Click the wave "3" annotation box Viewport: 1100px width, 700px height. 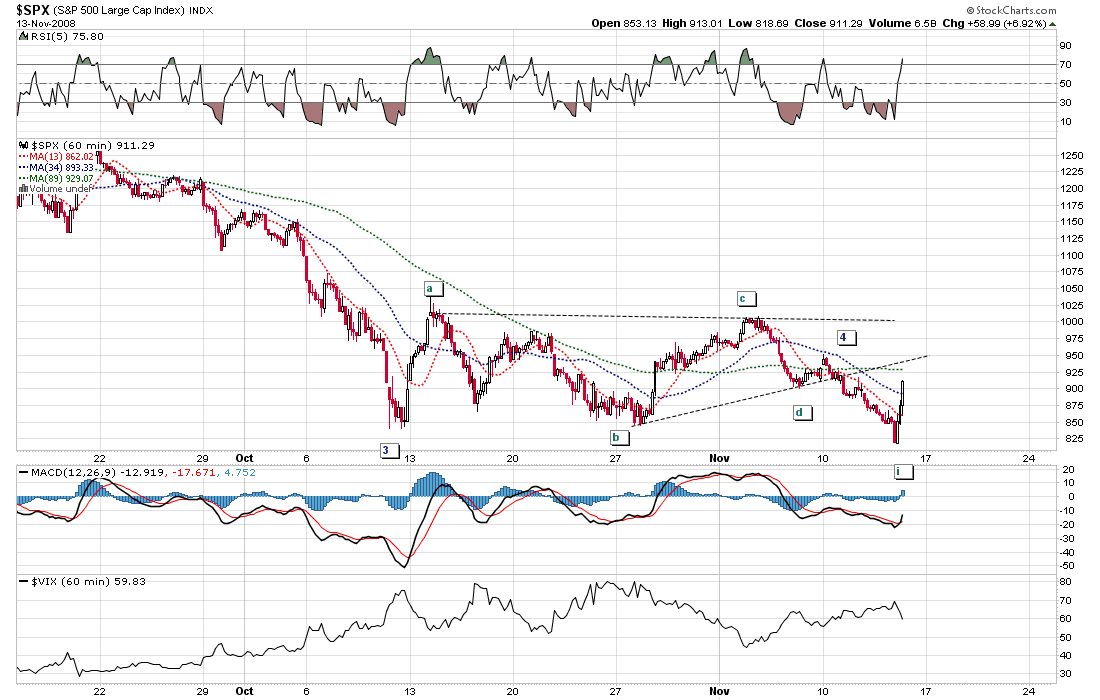pyautogui.click(x=389, y=450)
